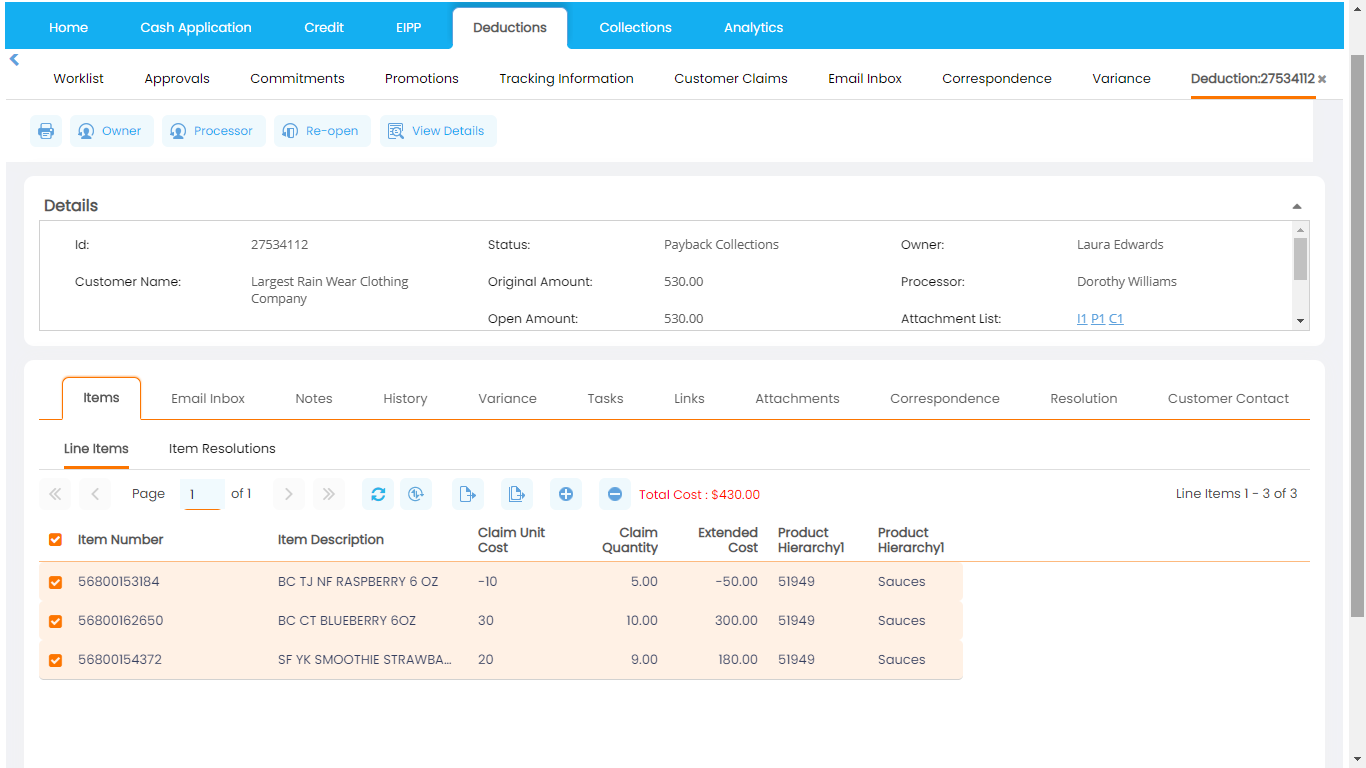Add a new line item with the plus icon
The width and height of the screenshot is (1366, 768).
[565, 493]
